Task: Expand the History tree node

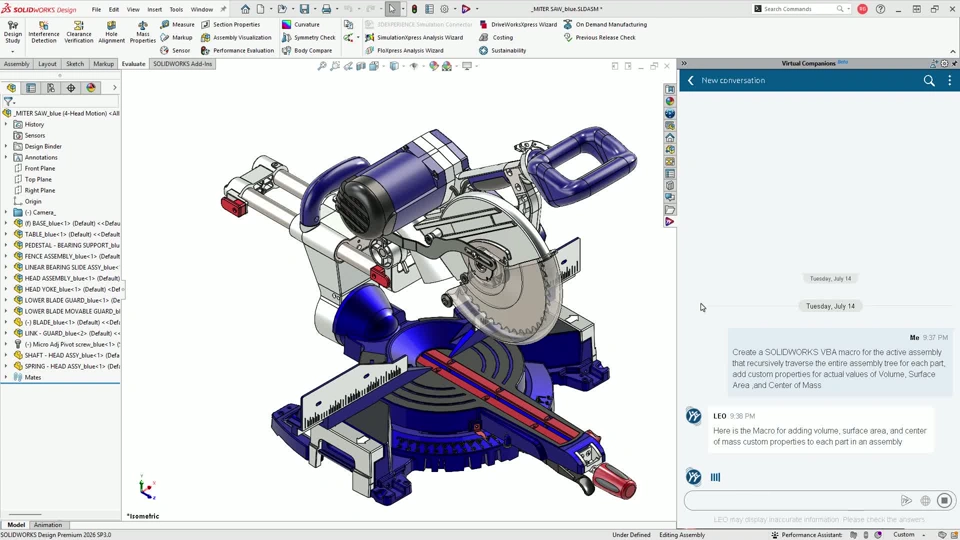Action: [6, 124]
